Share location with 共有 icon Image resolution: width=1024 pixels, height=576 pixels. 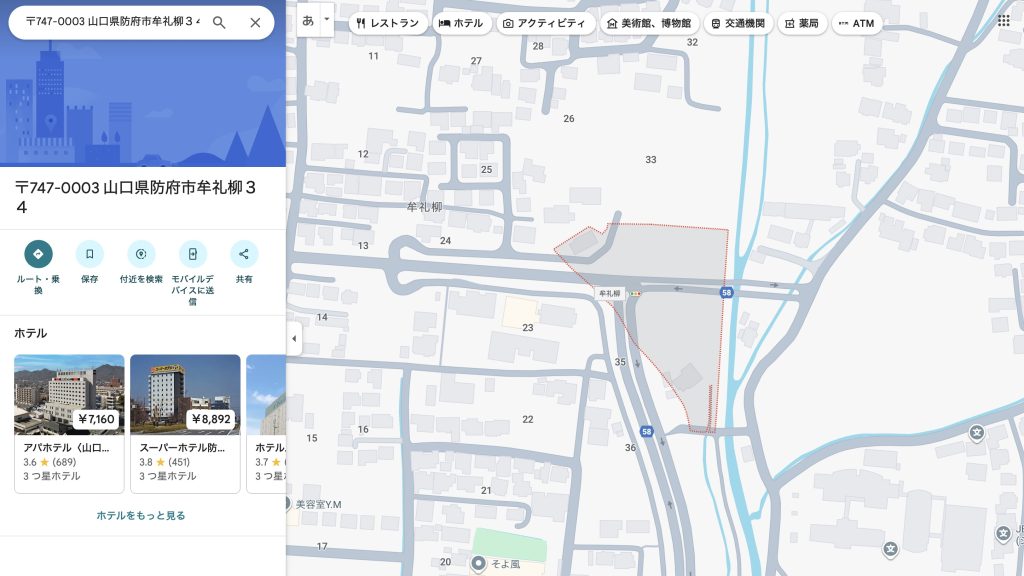coord(244,254)
